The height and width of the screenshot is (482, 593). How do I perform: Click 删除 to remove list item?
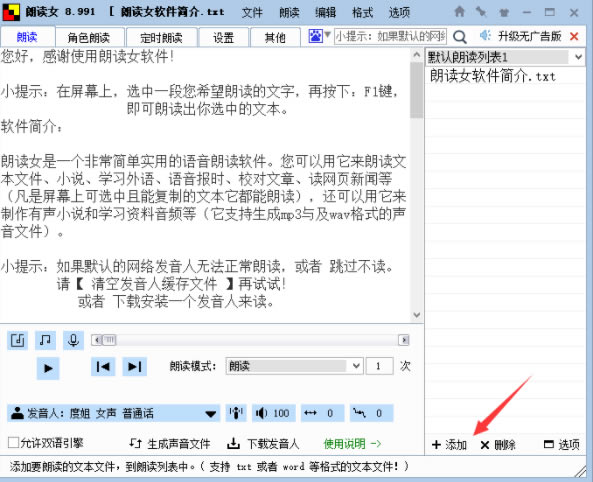[x=498, y=445]
